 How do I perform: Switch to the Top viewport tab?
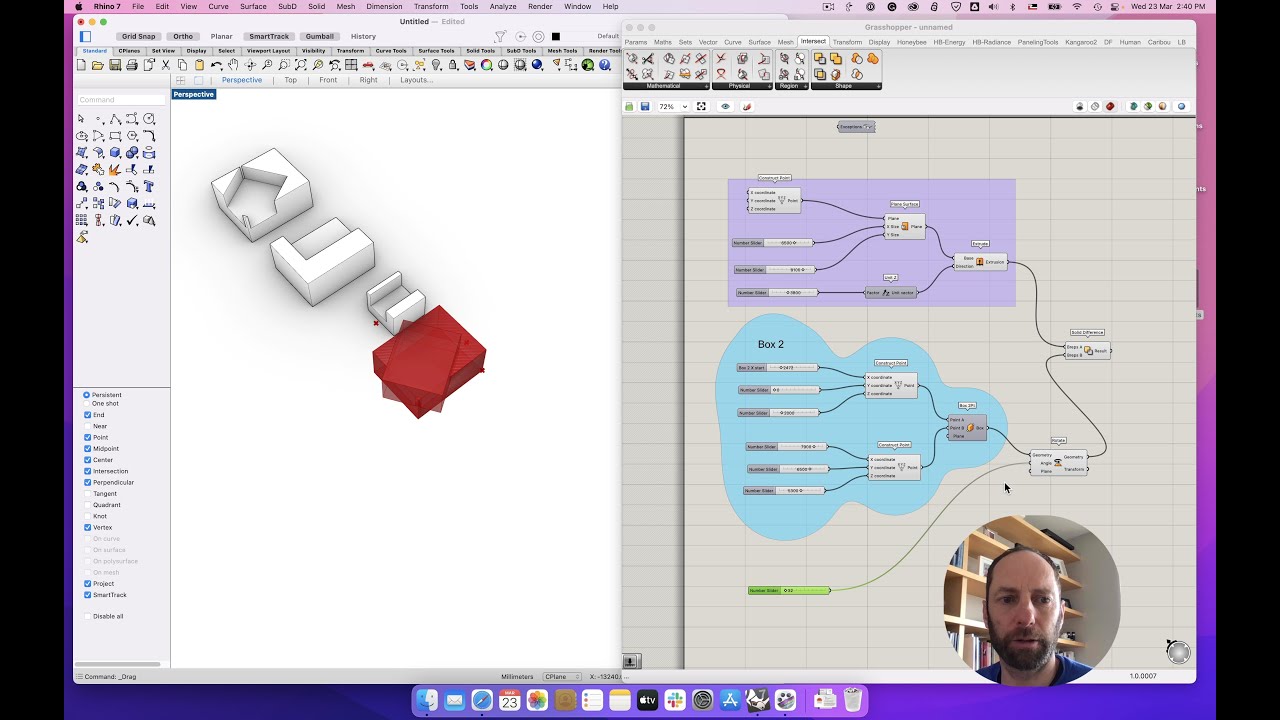click(290, 80)
